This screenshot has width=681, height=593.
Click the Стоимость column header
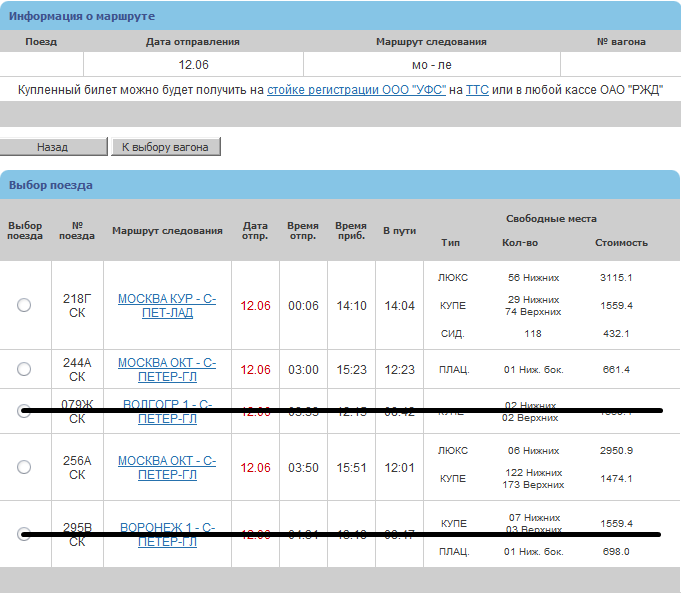(621, 243)
